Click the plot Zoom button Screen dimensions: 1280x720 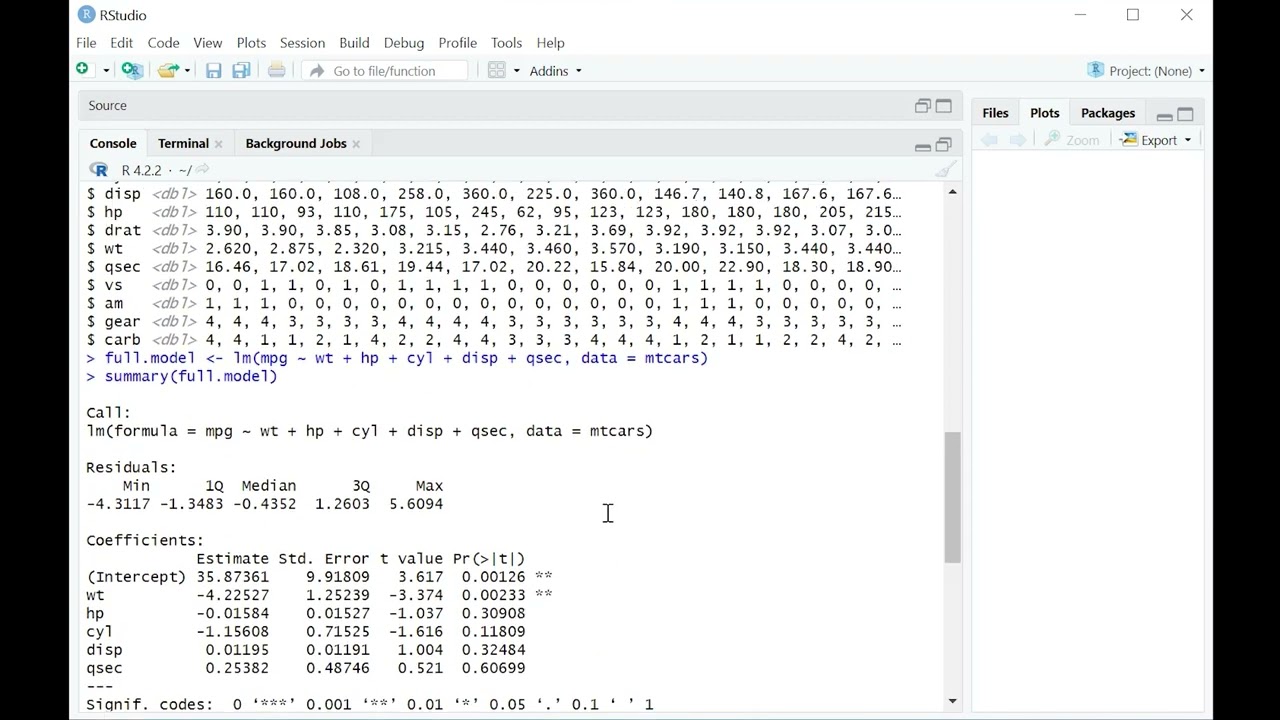(1072, 140)
